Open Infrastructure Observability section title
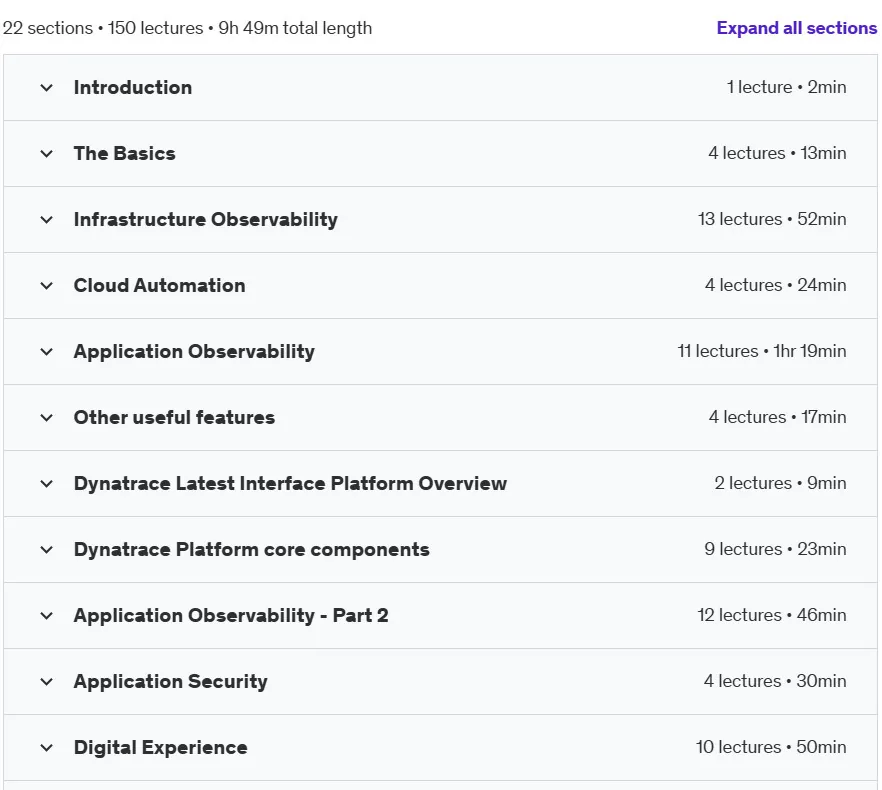882x790 pixels. point(206,219)
